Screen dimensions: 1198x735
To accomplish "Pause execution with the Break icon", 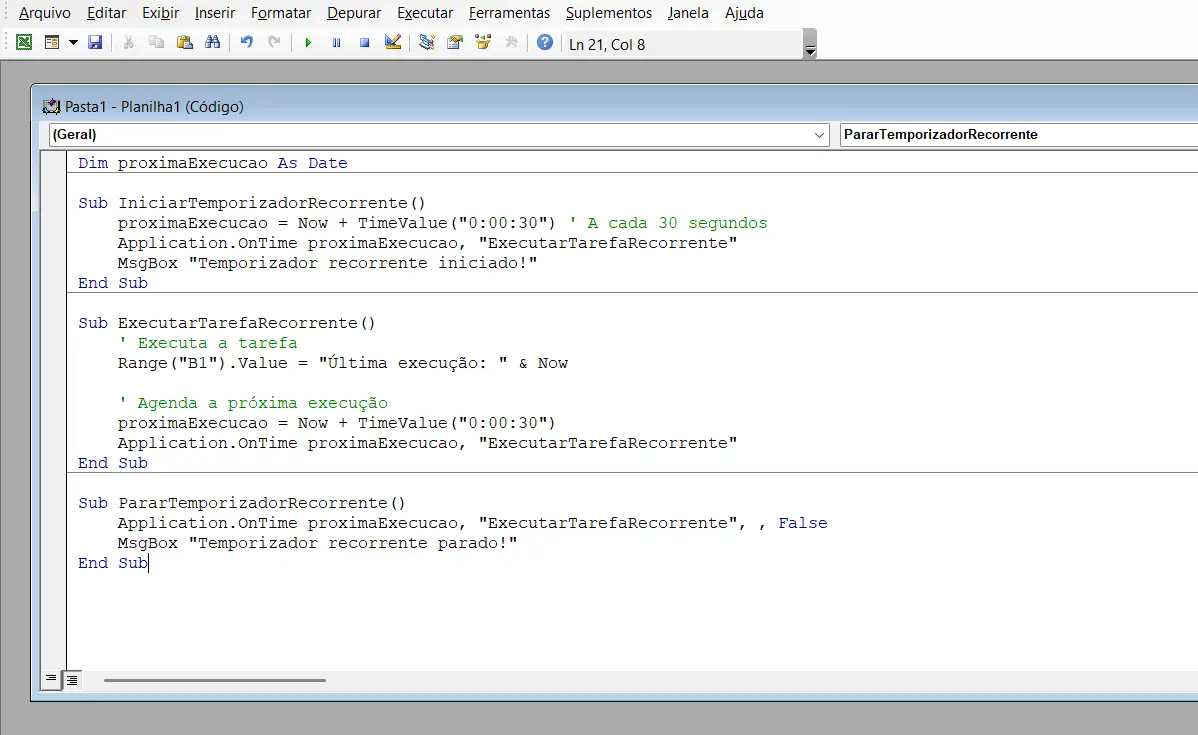I will click(336, 43).
